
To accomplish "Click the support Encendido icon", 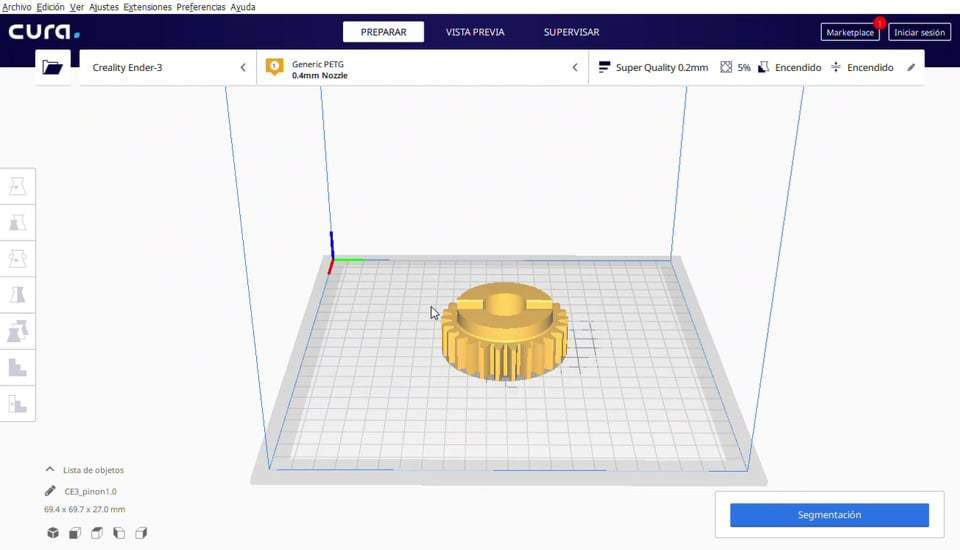I will point(763,67).
